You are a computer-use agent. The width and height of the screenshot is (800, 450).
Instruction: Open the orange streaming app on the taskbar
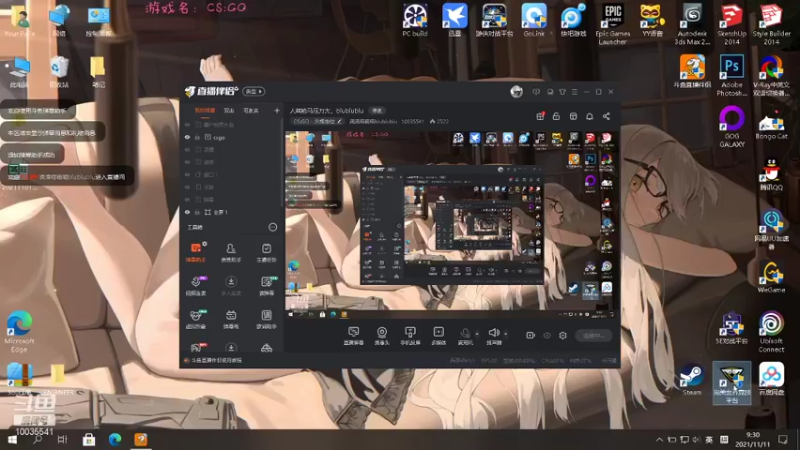pos(141,439)
